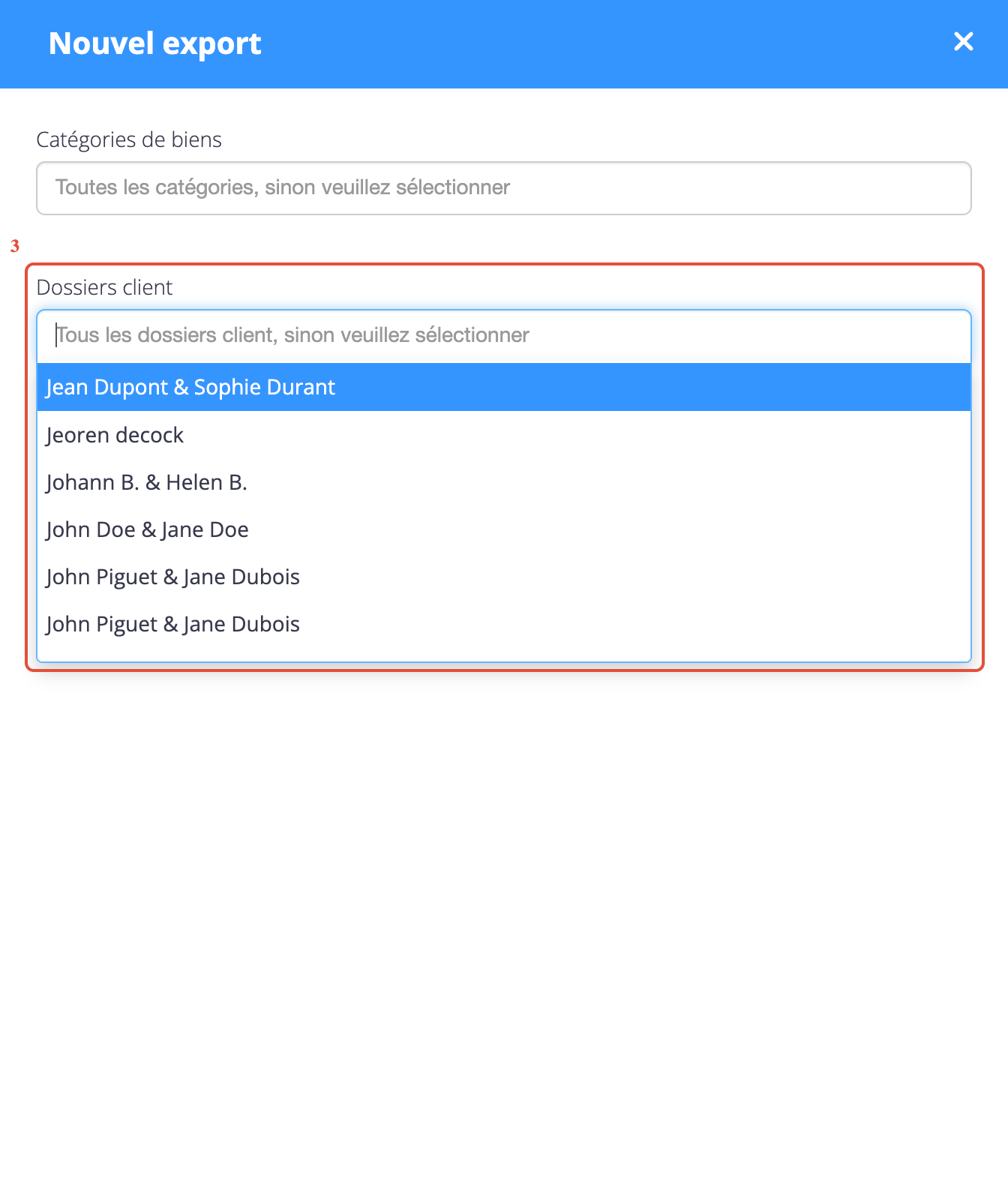Image resolution: width=1008 pixels, height=1194 pixels.
Task: Click the white gap between both form fields
Action: tap(504, 238)
